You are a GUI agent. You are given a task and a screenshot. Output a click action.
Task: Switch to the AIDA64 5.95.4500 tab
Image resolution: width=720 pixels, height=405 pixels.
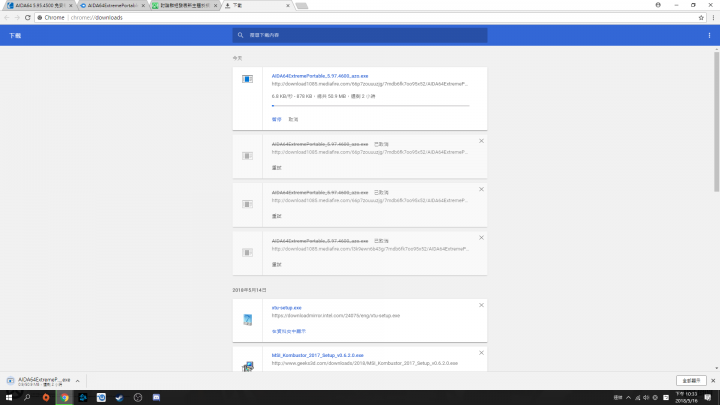(x=39, y=6)
